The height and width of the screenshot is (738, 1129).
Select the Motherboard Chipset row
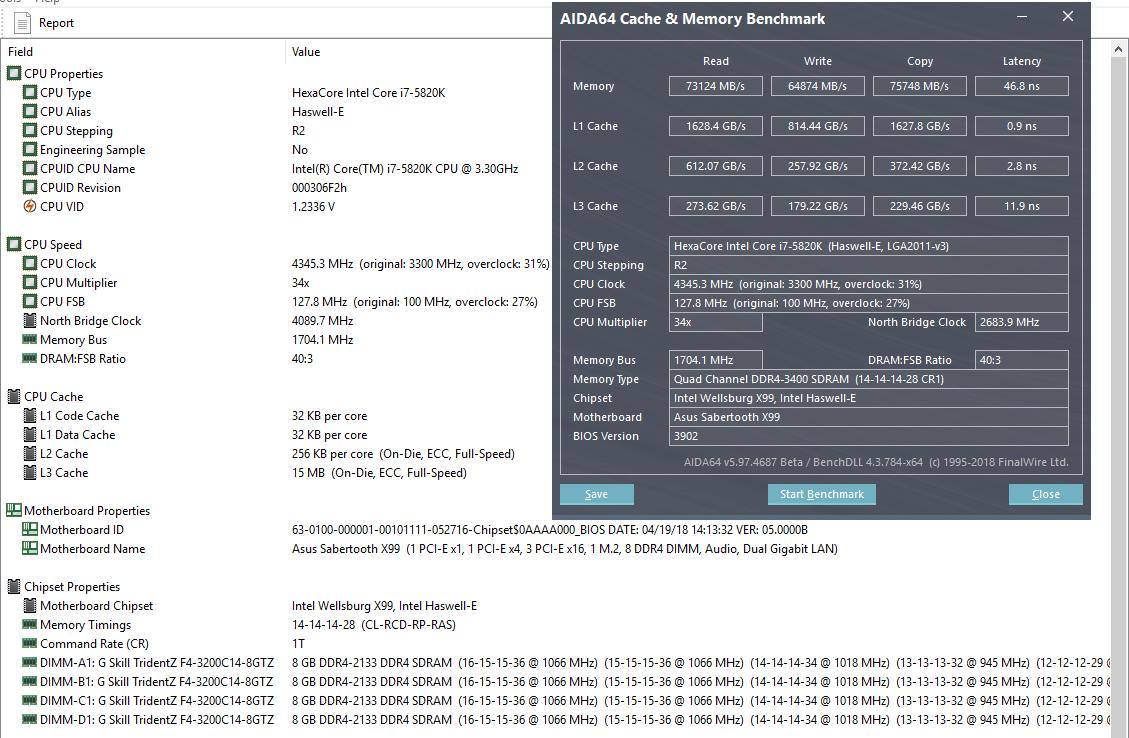[x=249, y=606]
